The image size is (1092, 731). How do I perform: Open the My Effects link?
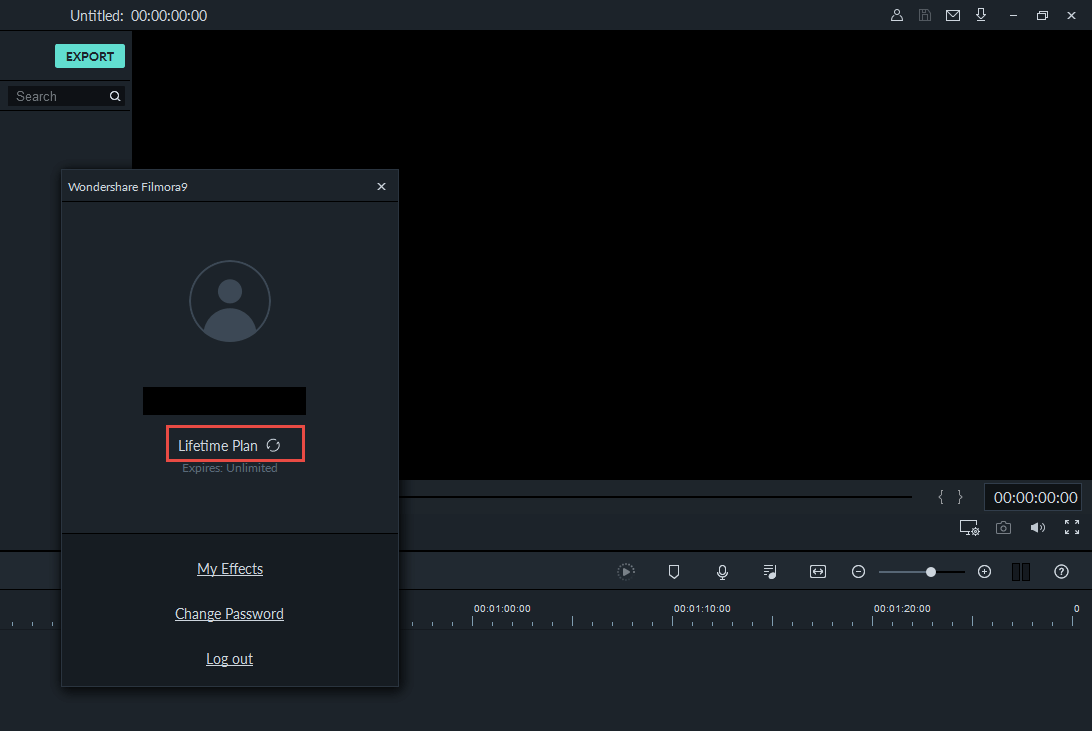coord(230,569)
